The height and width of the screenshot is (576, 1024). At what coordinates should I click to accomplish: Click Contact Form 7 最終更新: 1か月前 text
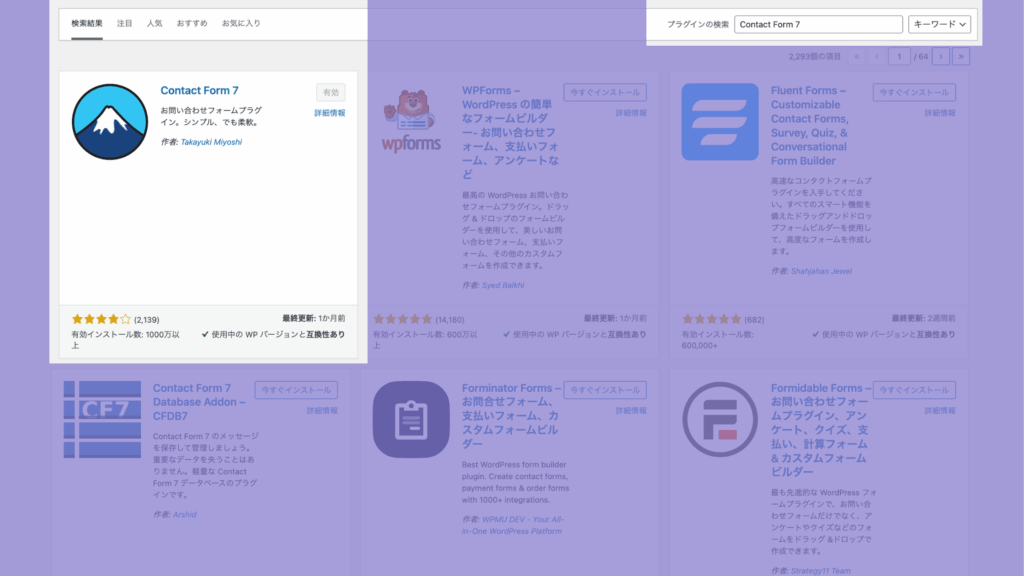point(313,319)
